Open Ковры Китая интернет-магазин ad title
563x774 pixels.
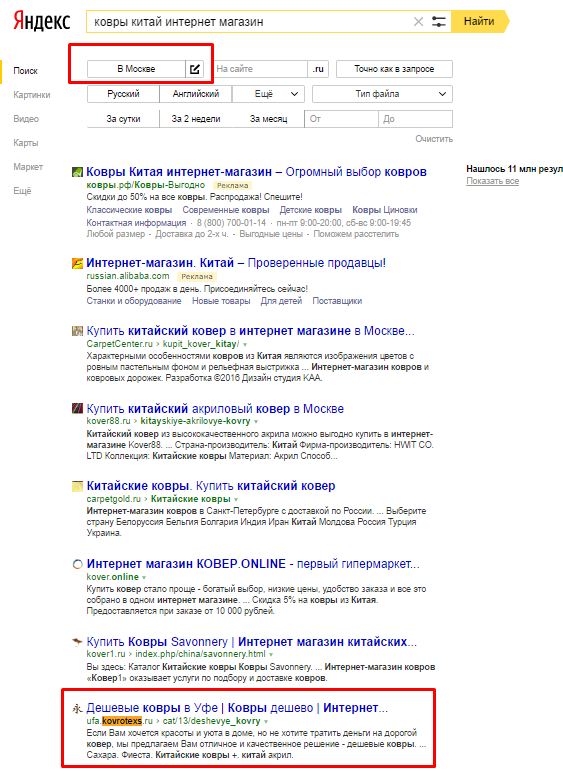256,172
